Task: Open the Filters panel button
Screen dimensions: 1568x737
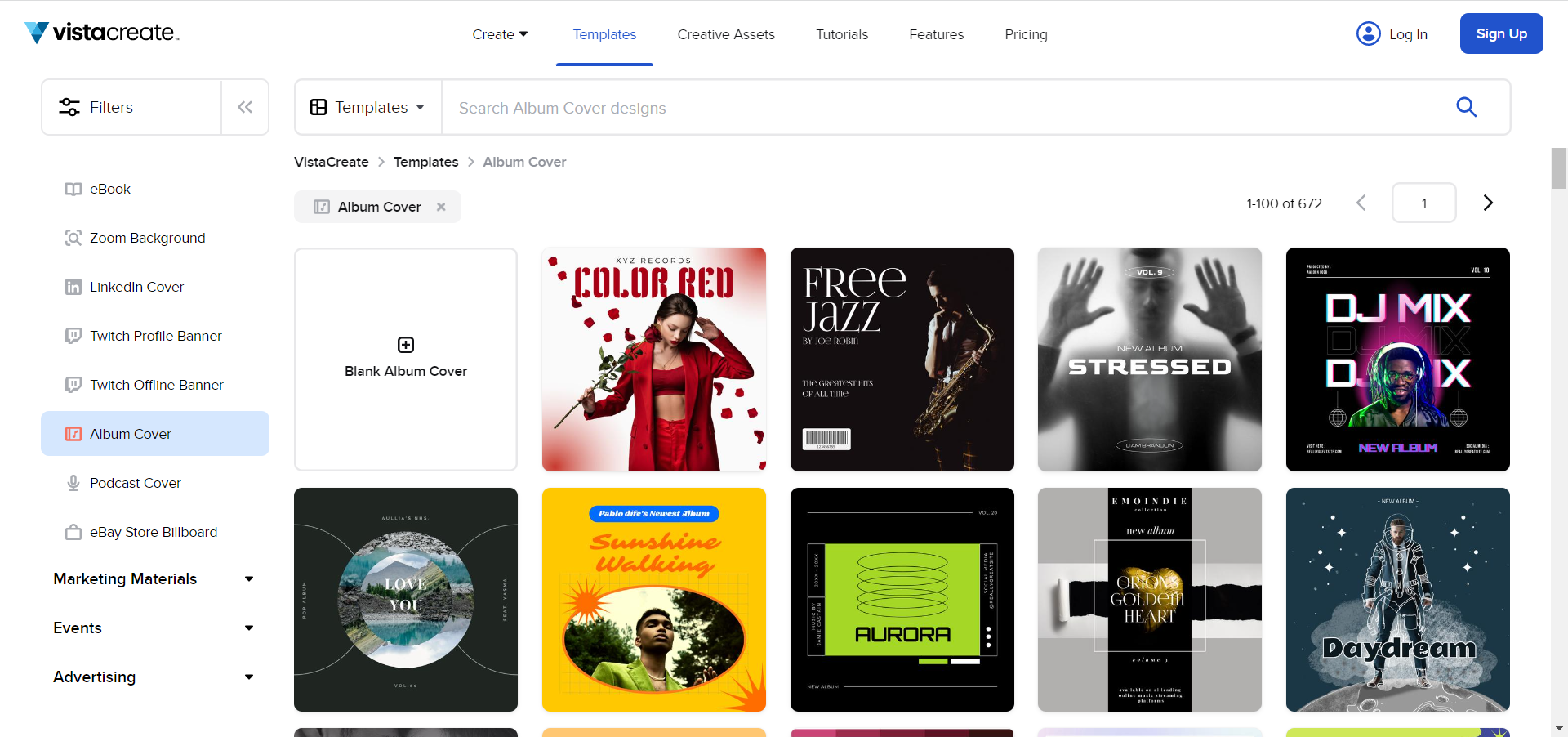Action: 131,107
